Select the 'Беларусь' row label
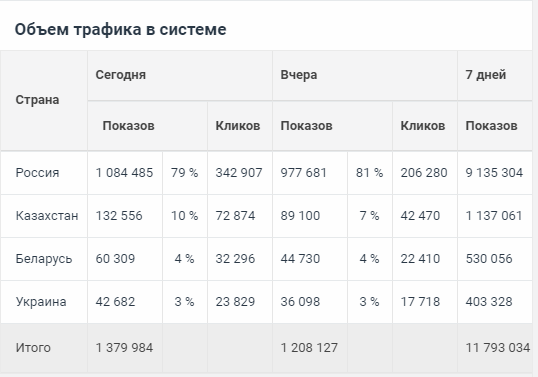The width and height of the screenshot is (538, 377). 44,259
